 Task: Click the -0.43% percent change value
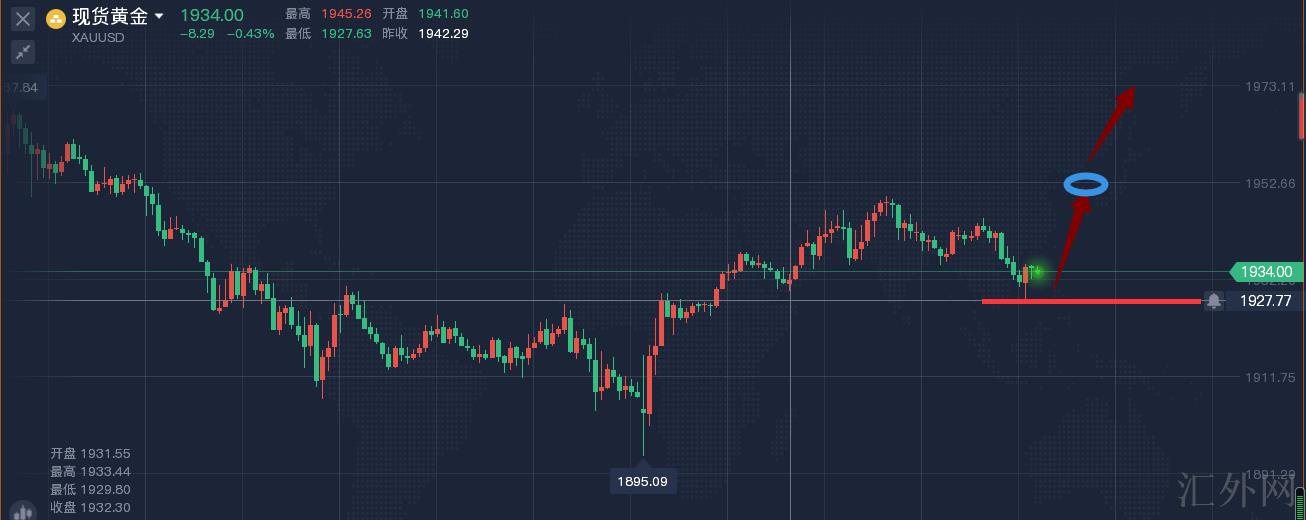250,33
